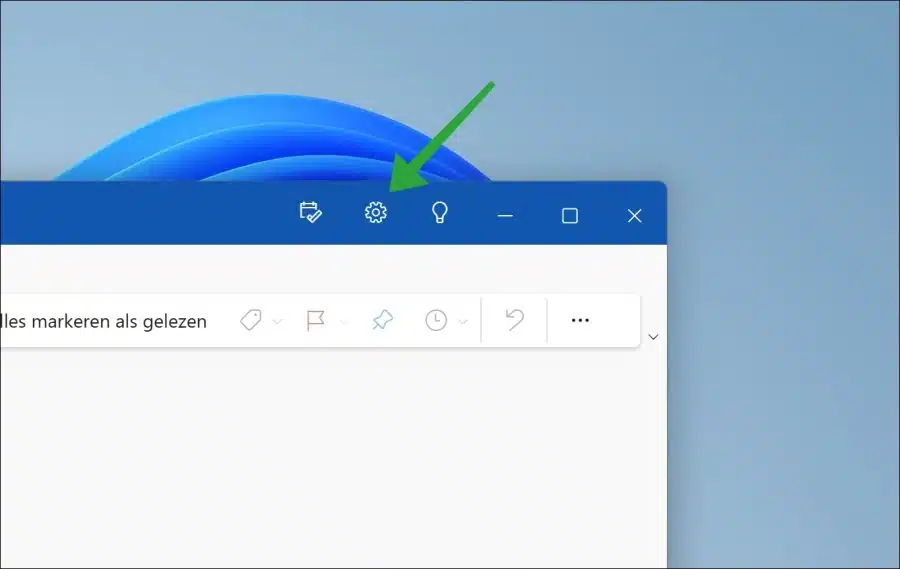900x569 pixels.
Task: Open the My Day calendar-check icon
Action: tap(311, 212)
